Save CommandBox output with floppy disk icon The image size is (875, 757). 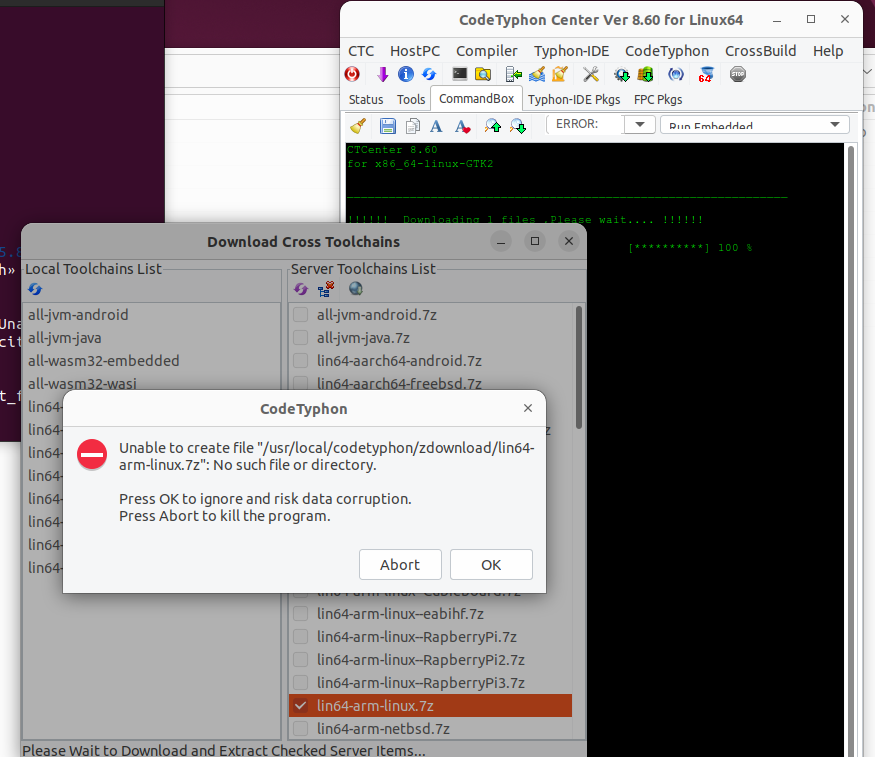click(x=388, y=126)
